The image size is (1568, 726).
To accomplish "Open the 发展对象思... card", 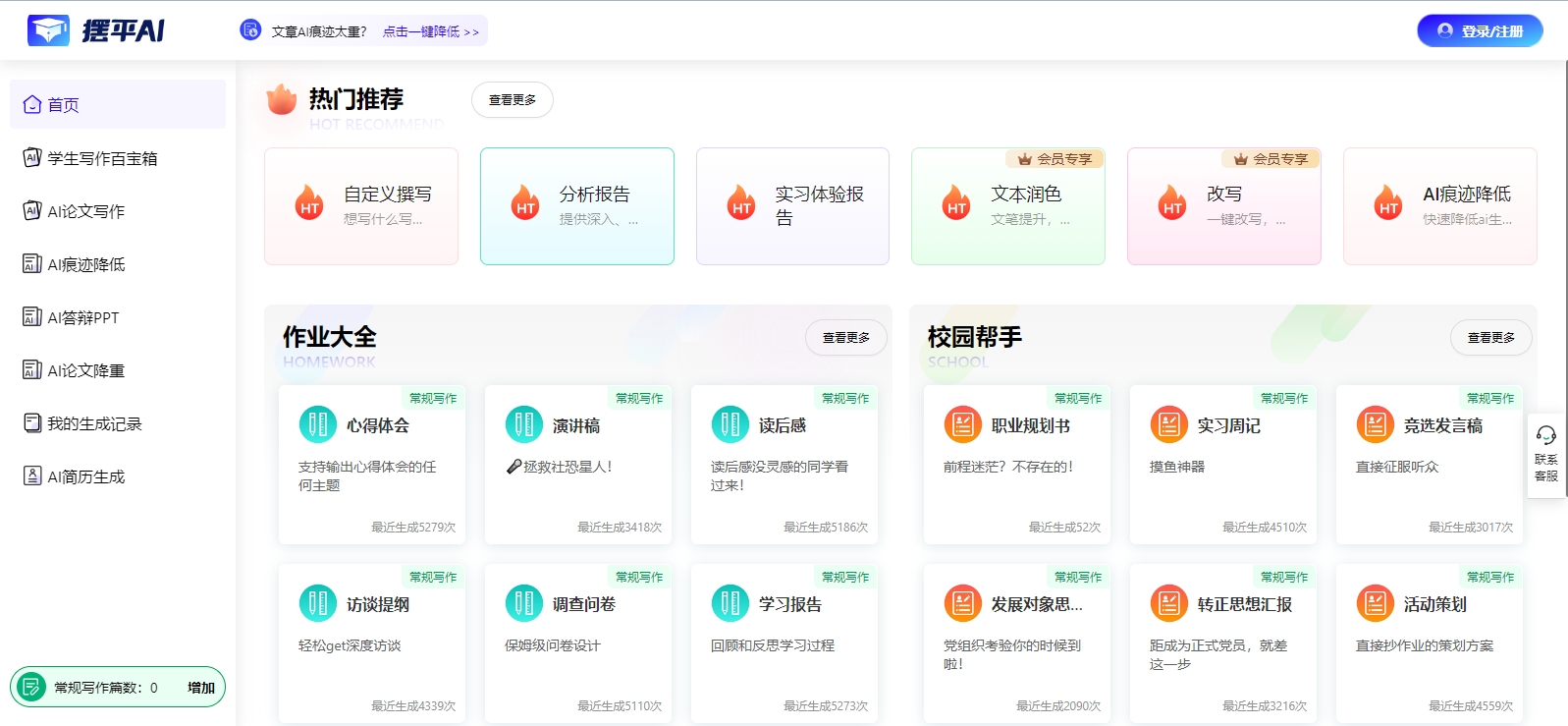I will pyautogui.click(x=1017, y=643).
